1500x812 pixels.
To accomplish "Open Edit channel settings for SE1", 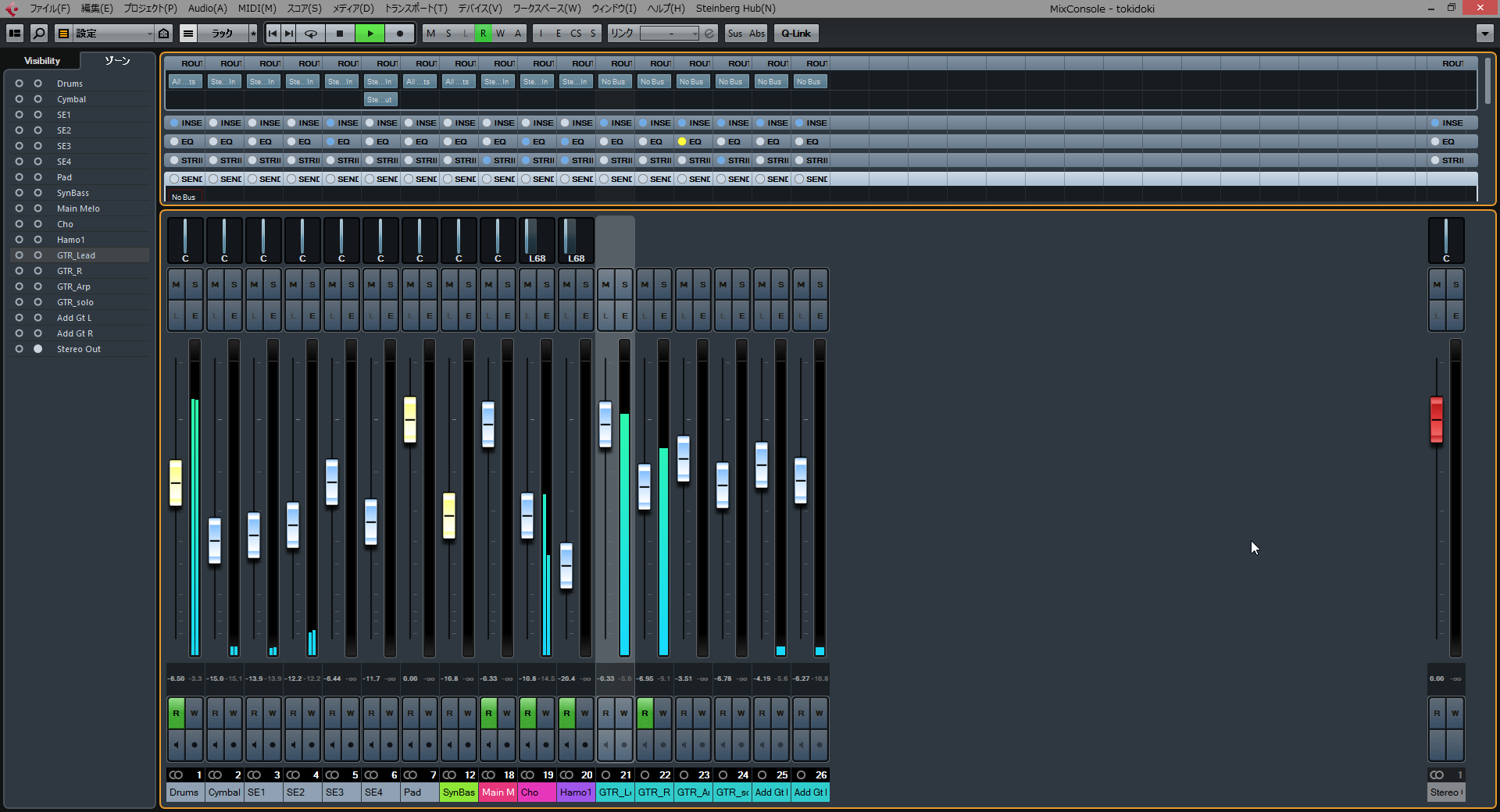I will click(273, 315).
